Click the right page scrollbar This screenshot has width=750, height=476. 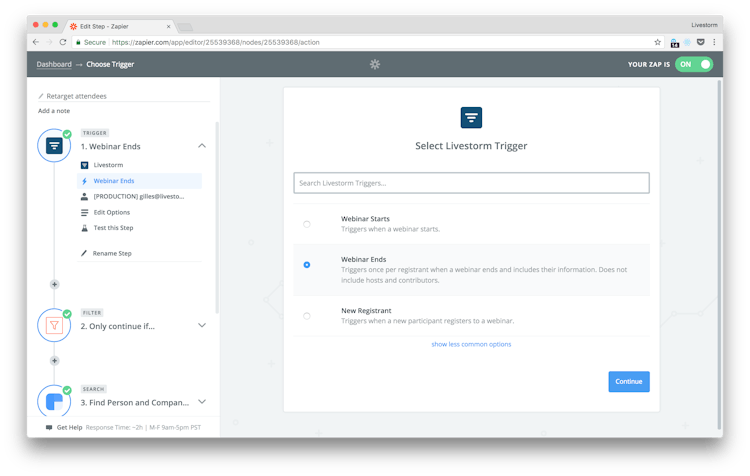(719, 255)
